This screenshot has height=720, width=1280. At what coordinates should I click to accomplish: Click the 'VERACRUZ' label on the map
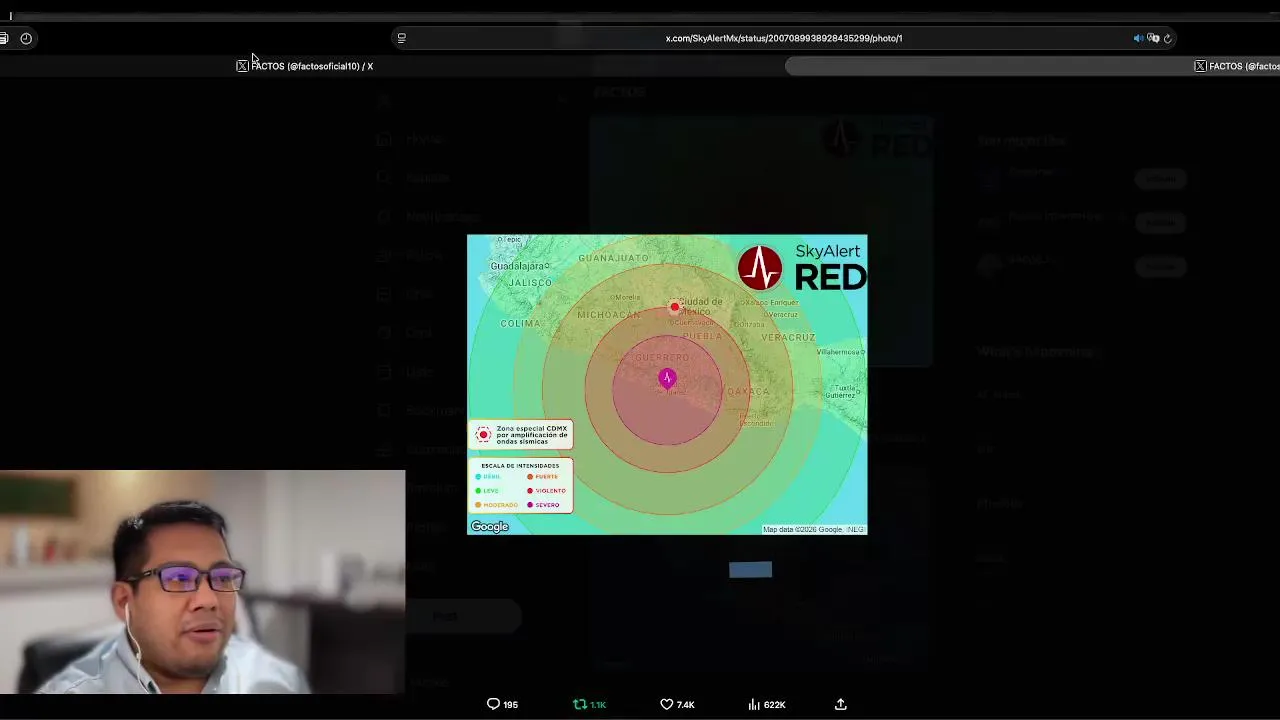coord(788,338)
